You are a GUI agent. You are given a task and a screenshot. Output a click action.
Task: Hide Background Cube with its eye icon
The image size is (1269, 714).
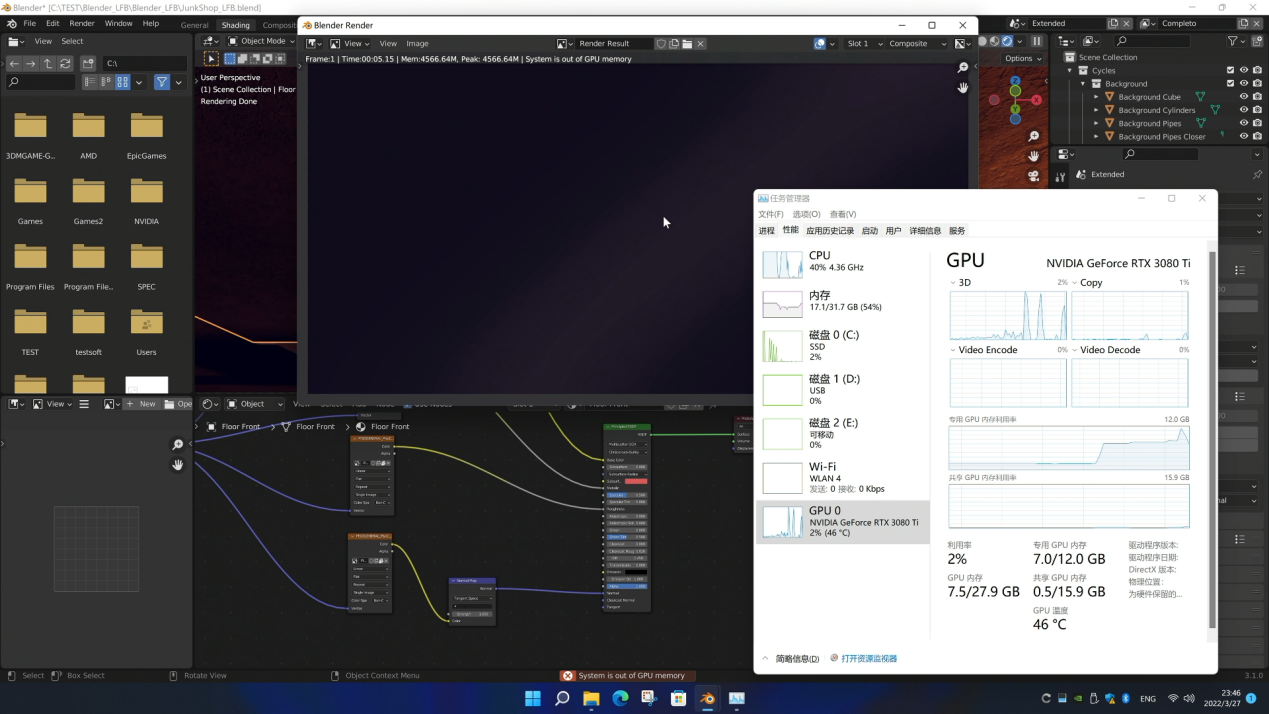pos(1244,97)
